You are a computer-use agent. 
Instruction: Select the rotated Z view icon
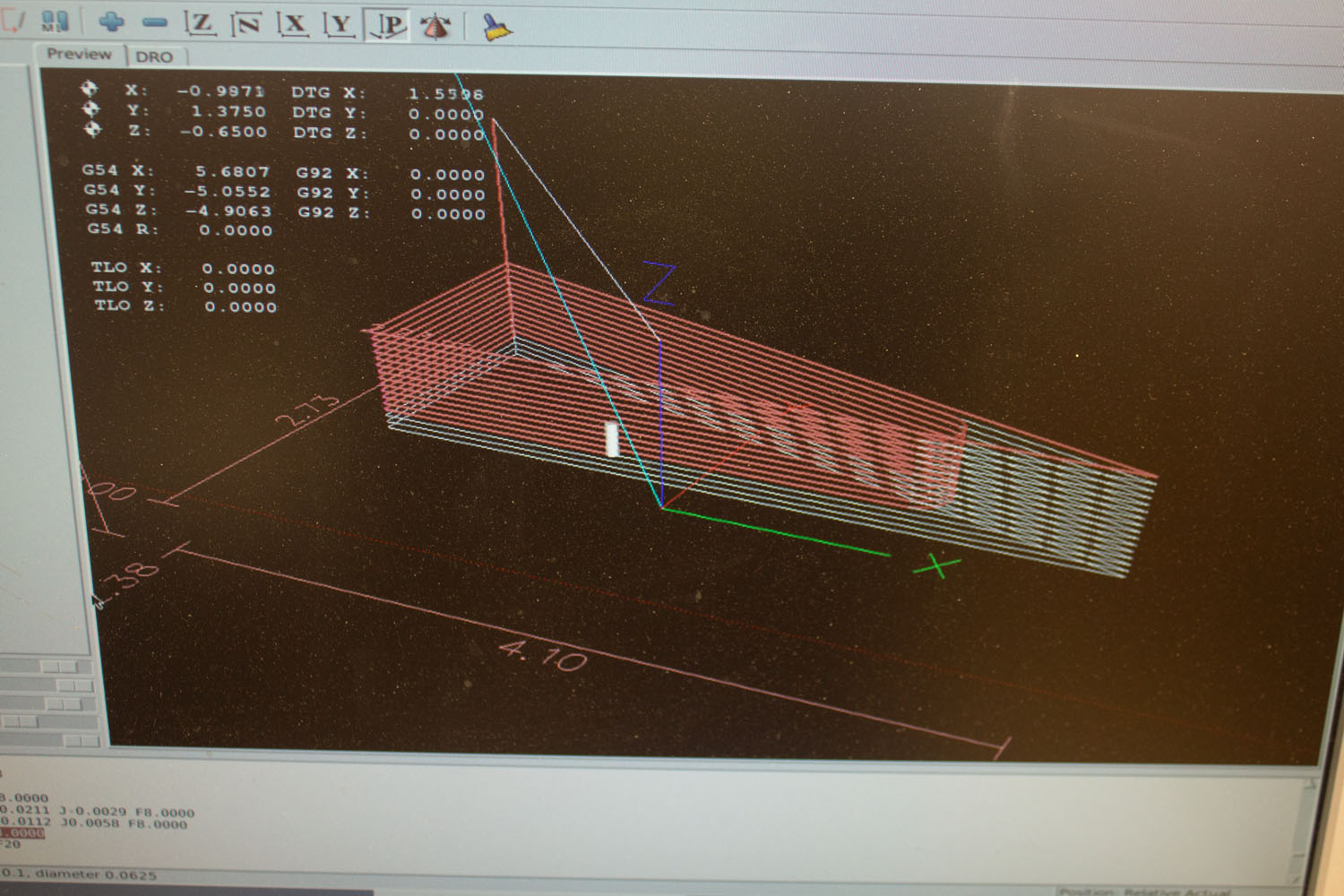coord(246,24)
